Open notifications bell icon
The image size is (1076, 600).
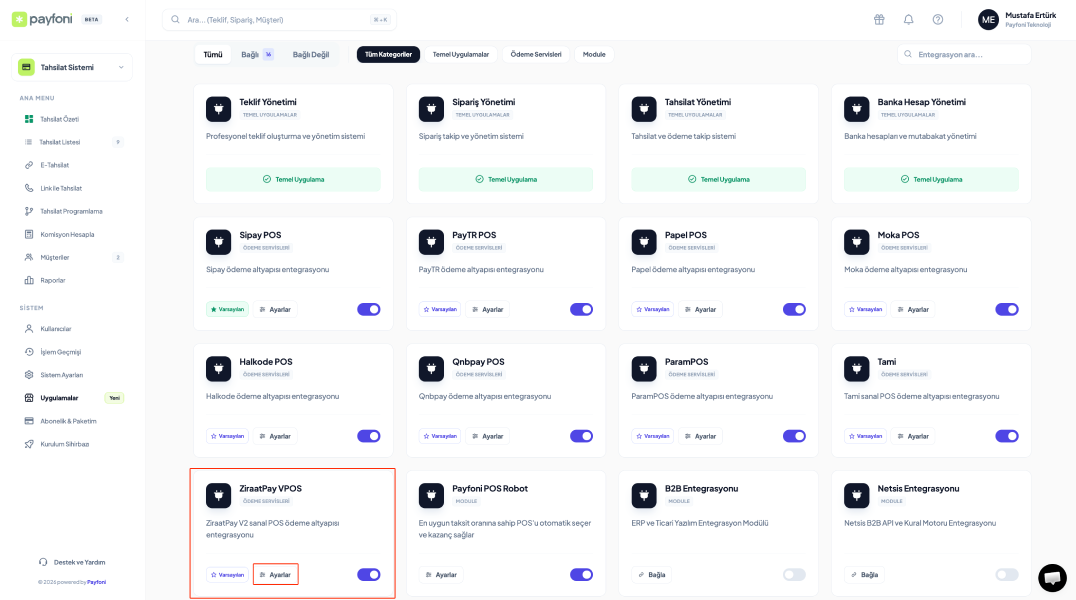tap(908, 19)
